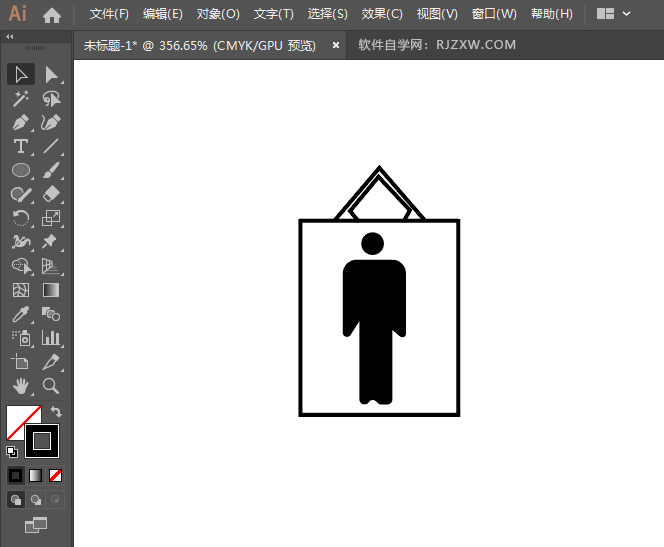Screen dimensions: 664x547
Task: Select the Pen tool
Action: pos(21,123)
